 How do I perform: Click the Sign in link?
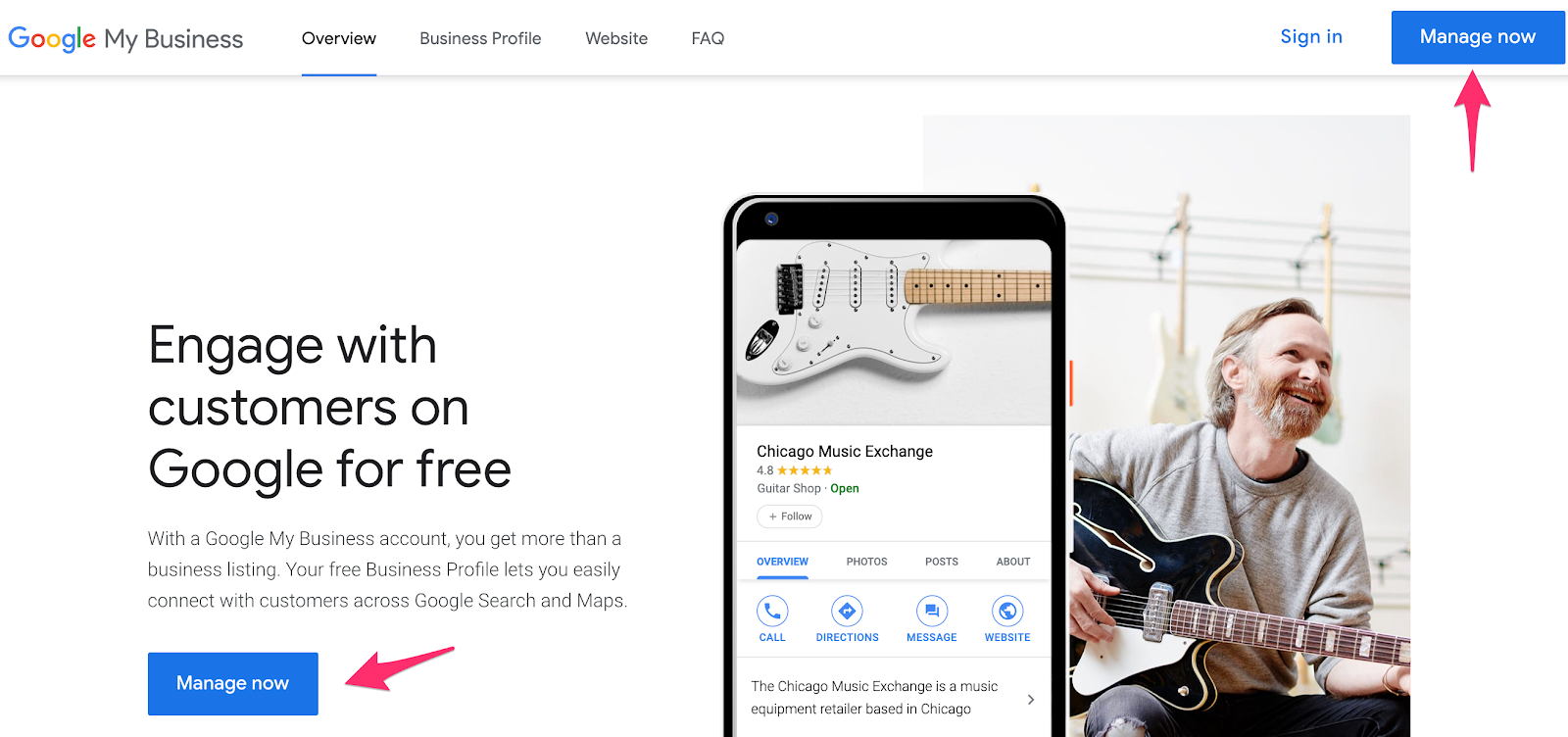[1311, 36]
